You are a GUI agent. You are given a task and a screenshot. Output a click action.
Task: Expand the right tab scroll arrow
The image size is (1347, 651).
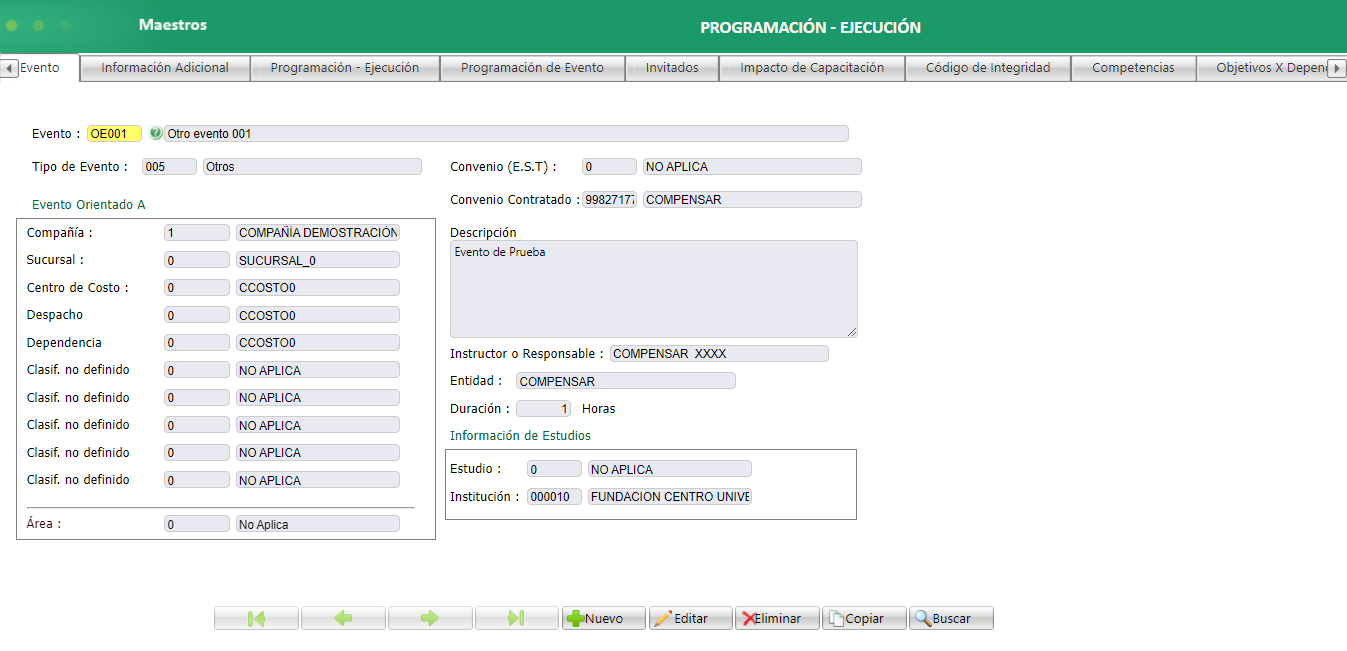pyautogui.click(x=1338, y=67)
